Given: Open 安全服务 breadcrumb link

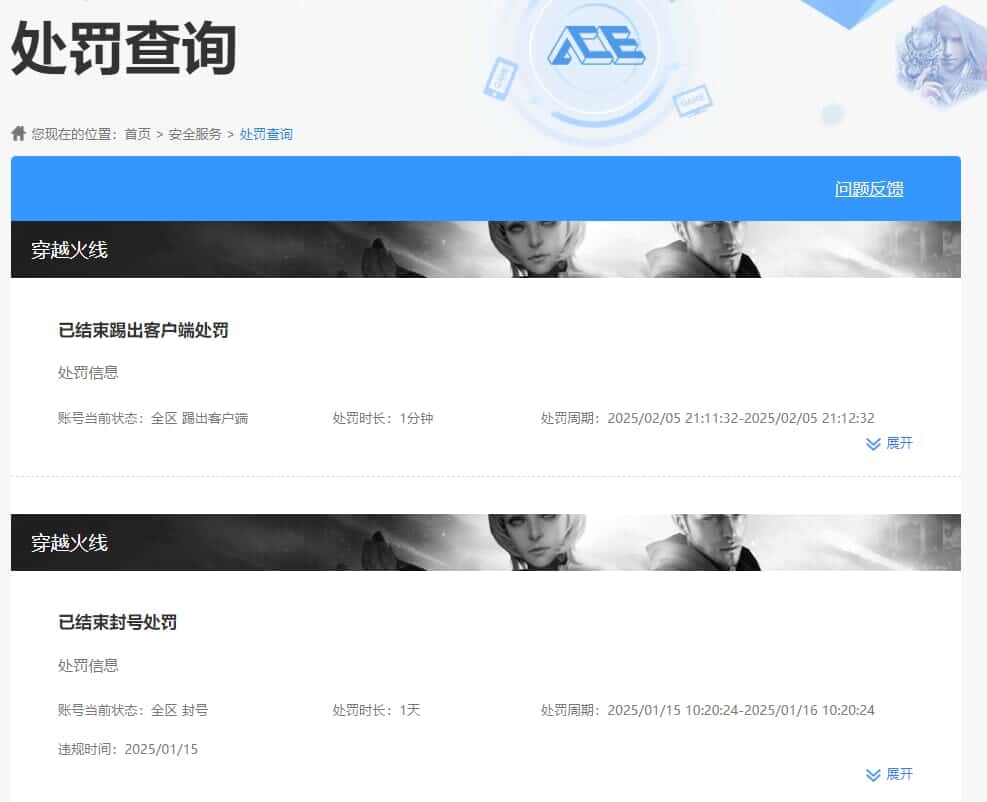Looking at the screenshot, I should coord(195,134).
